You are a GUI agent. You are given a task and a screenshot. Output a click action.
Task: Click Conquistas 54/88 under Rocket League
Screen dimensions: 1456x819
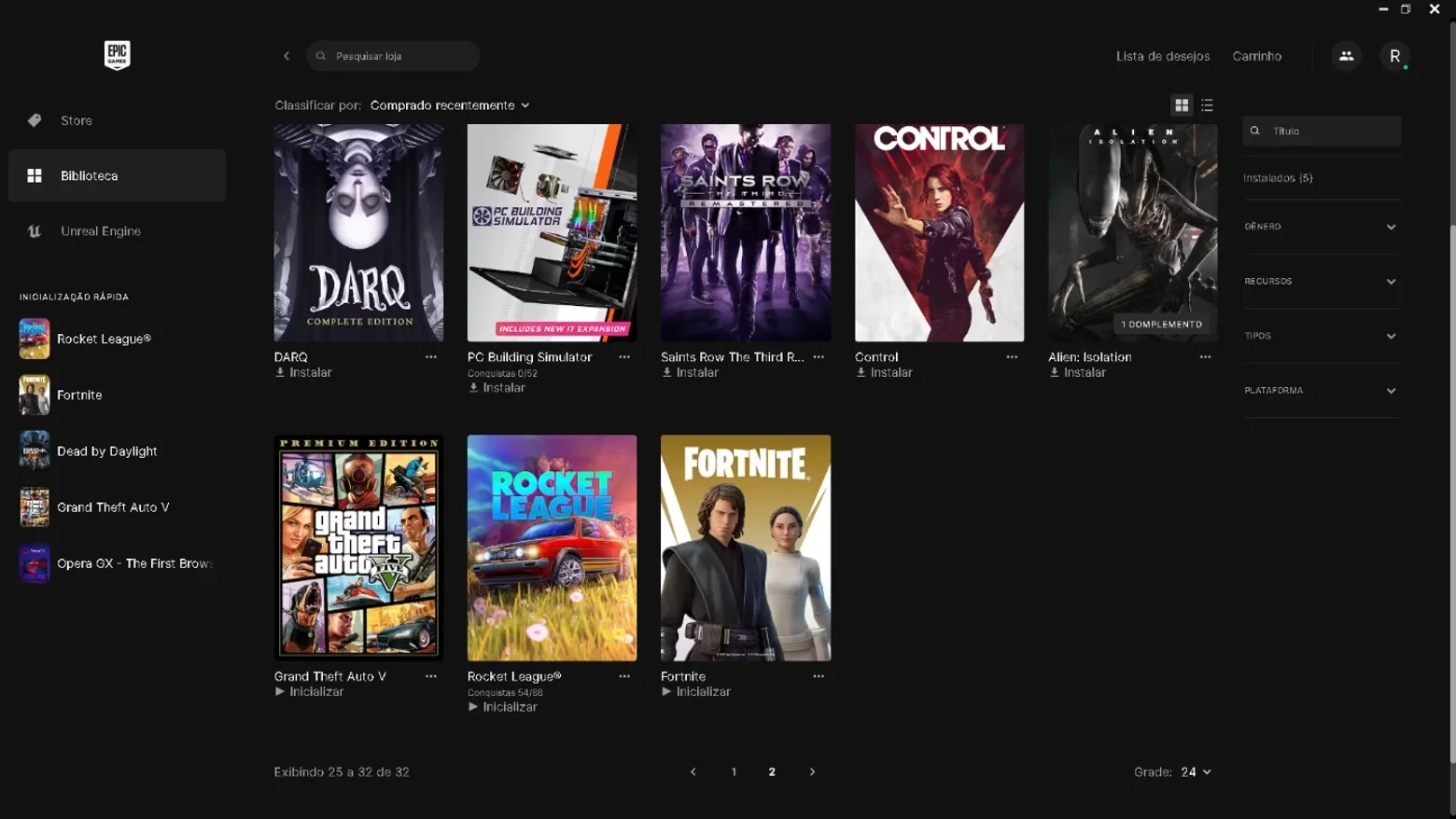[505, 692]
